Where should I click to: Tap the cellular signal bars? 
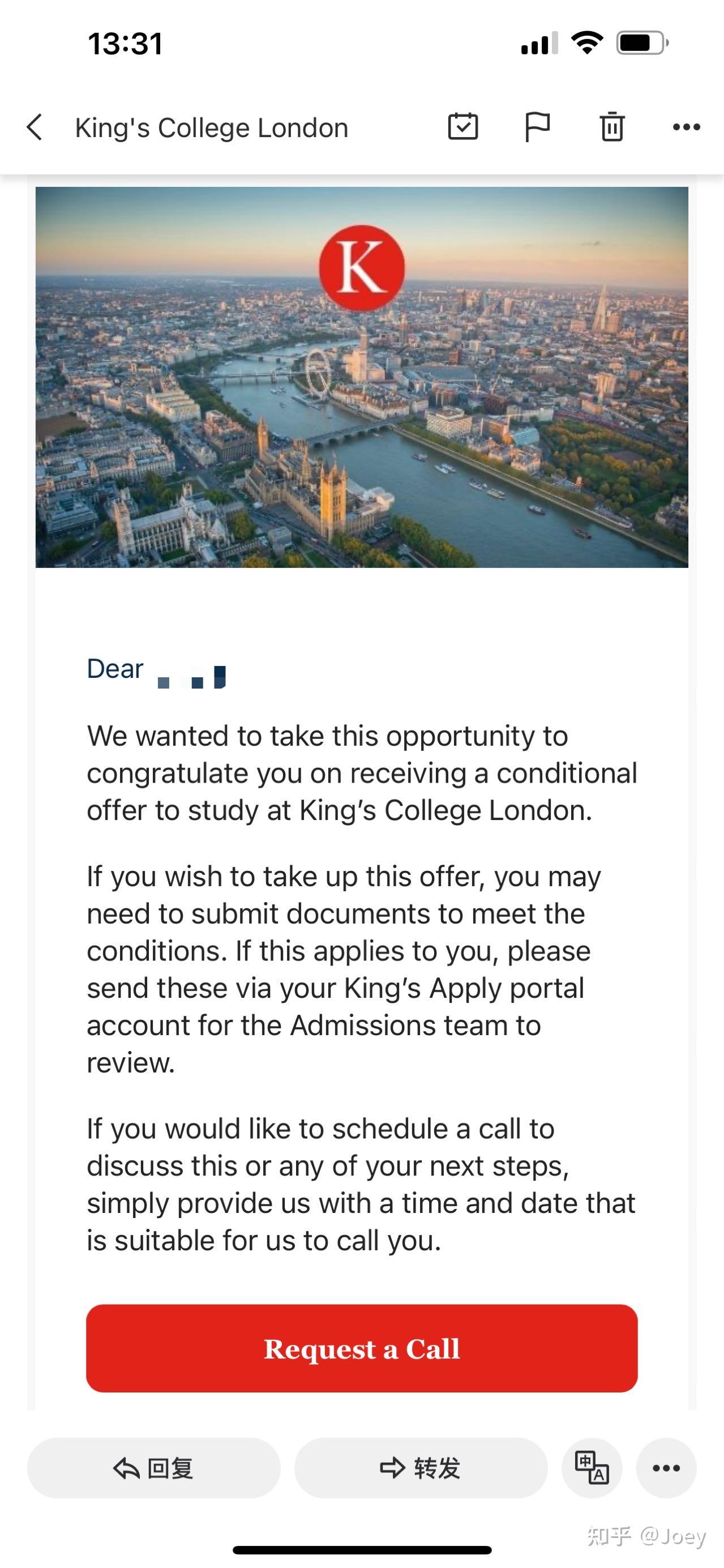(539, 44)
